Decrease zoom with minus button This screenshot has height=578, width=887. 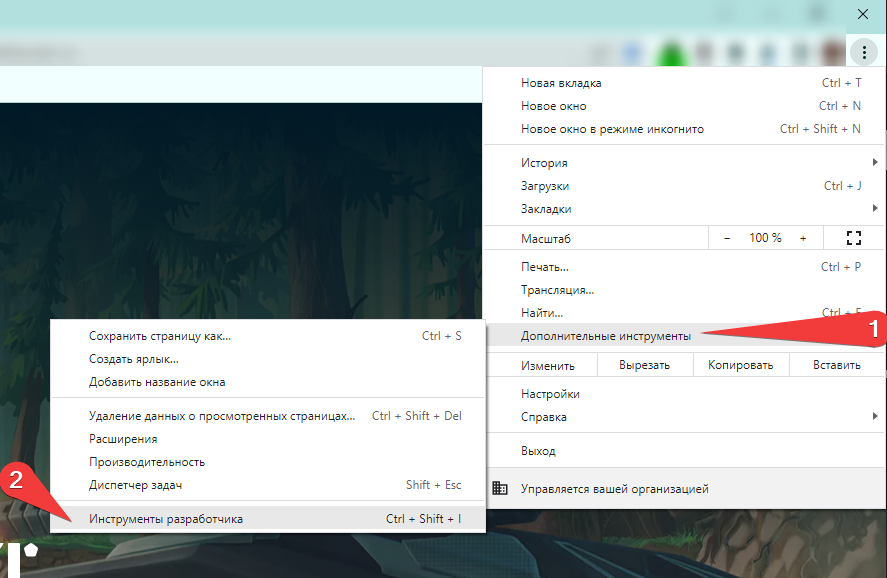click(727, 239)
